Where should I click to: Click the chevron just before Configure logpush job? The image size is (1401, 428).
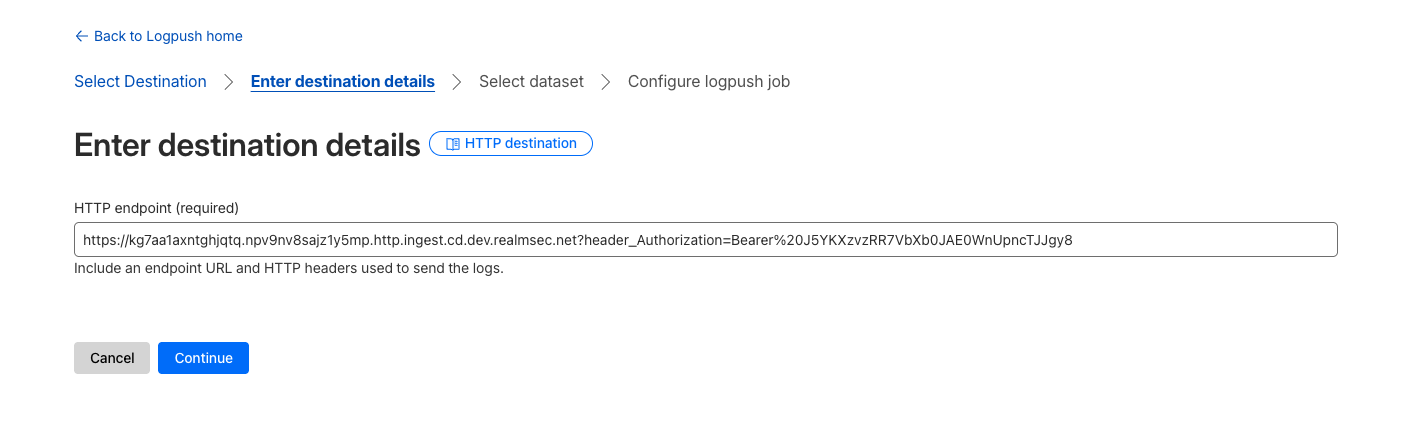click(x=606, y=82)
